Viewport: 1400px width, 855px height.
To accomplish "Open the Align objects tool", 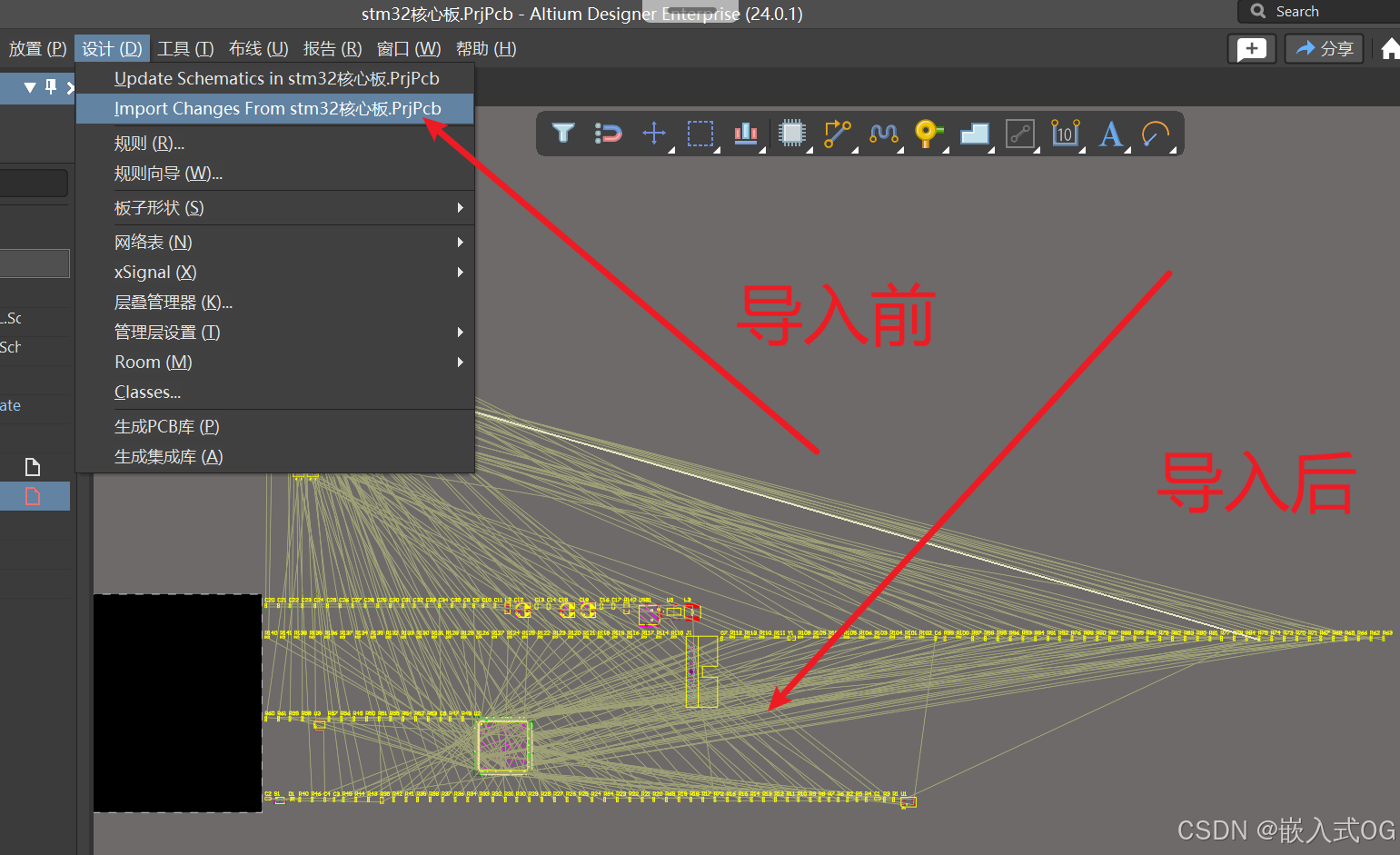I will [x=746, y=134].
